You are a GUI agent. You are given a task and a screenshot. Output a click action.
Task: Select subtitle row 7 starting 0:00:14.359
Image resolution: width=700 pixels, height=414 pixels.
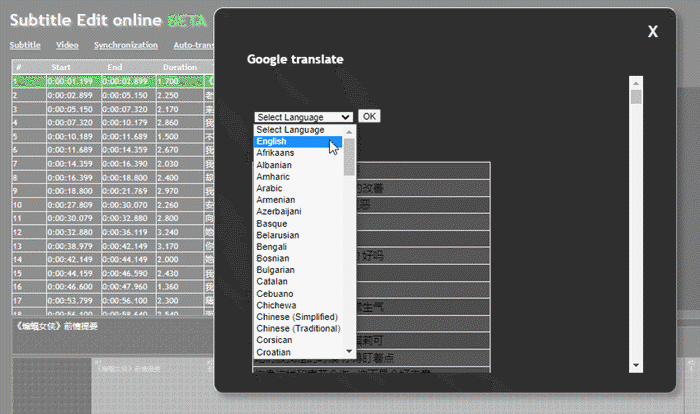(x=113, y=163)
